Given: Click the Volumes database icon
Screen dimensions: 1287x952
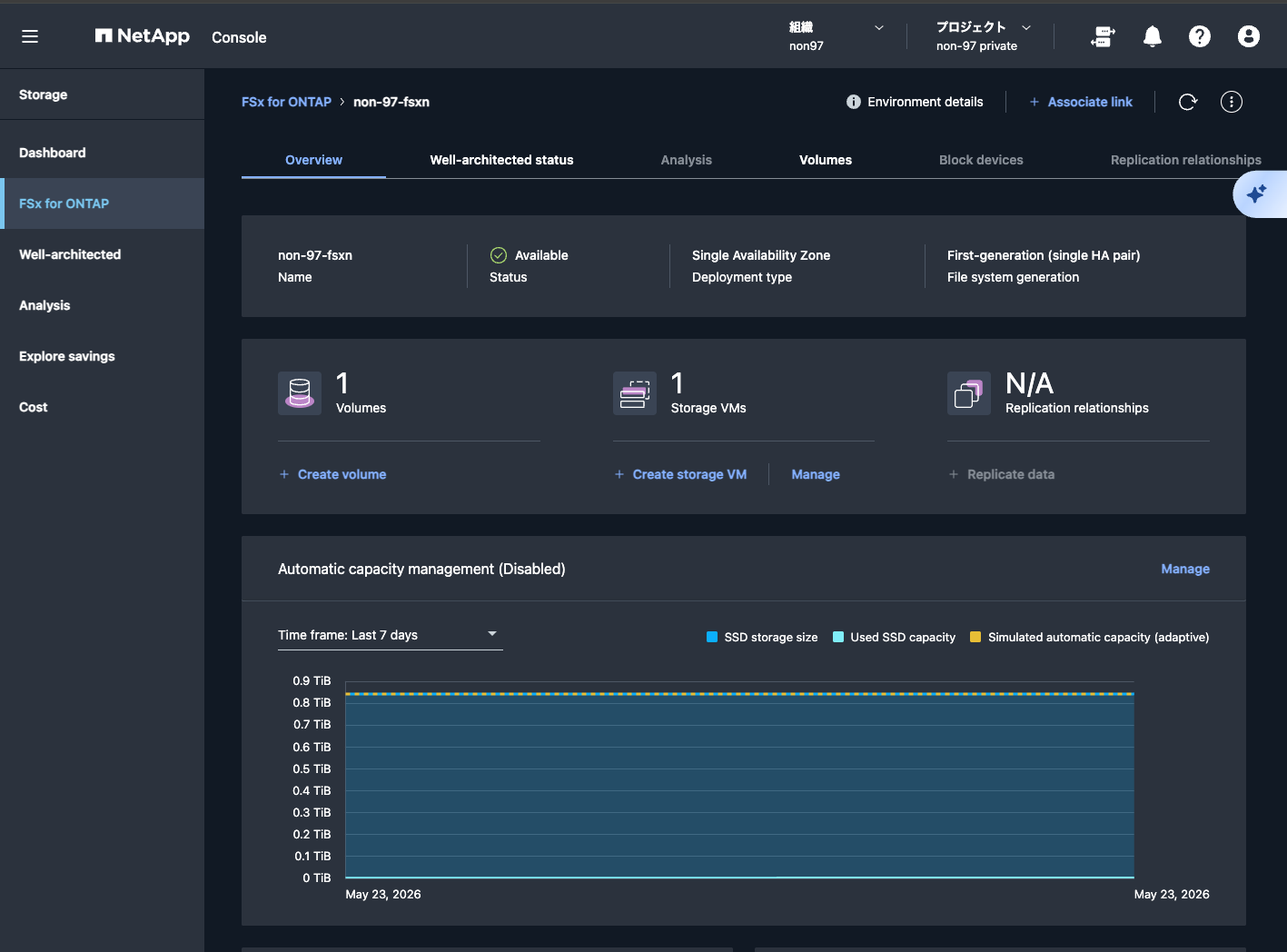Looking at the screenshot, I should [300, 393].
